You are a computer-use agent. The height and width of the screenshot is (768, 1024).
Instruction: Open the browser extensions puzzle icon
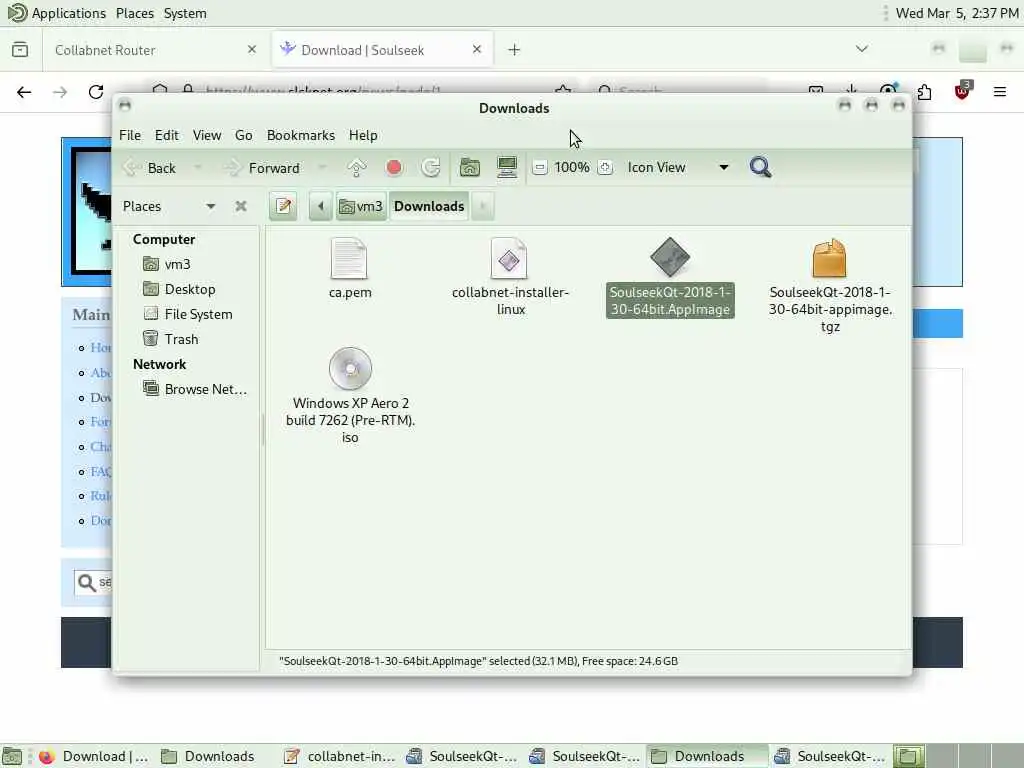924,92
